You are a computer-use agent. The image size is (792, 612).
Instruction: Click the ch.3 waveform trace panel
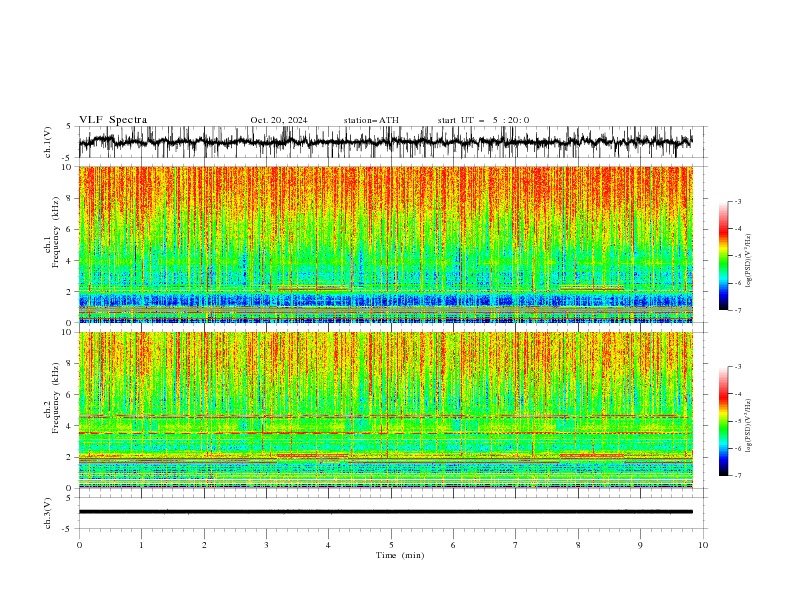393,513
